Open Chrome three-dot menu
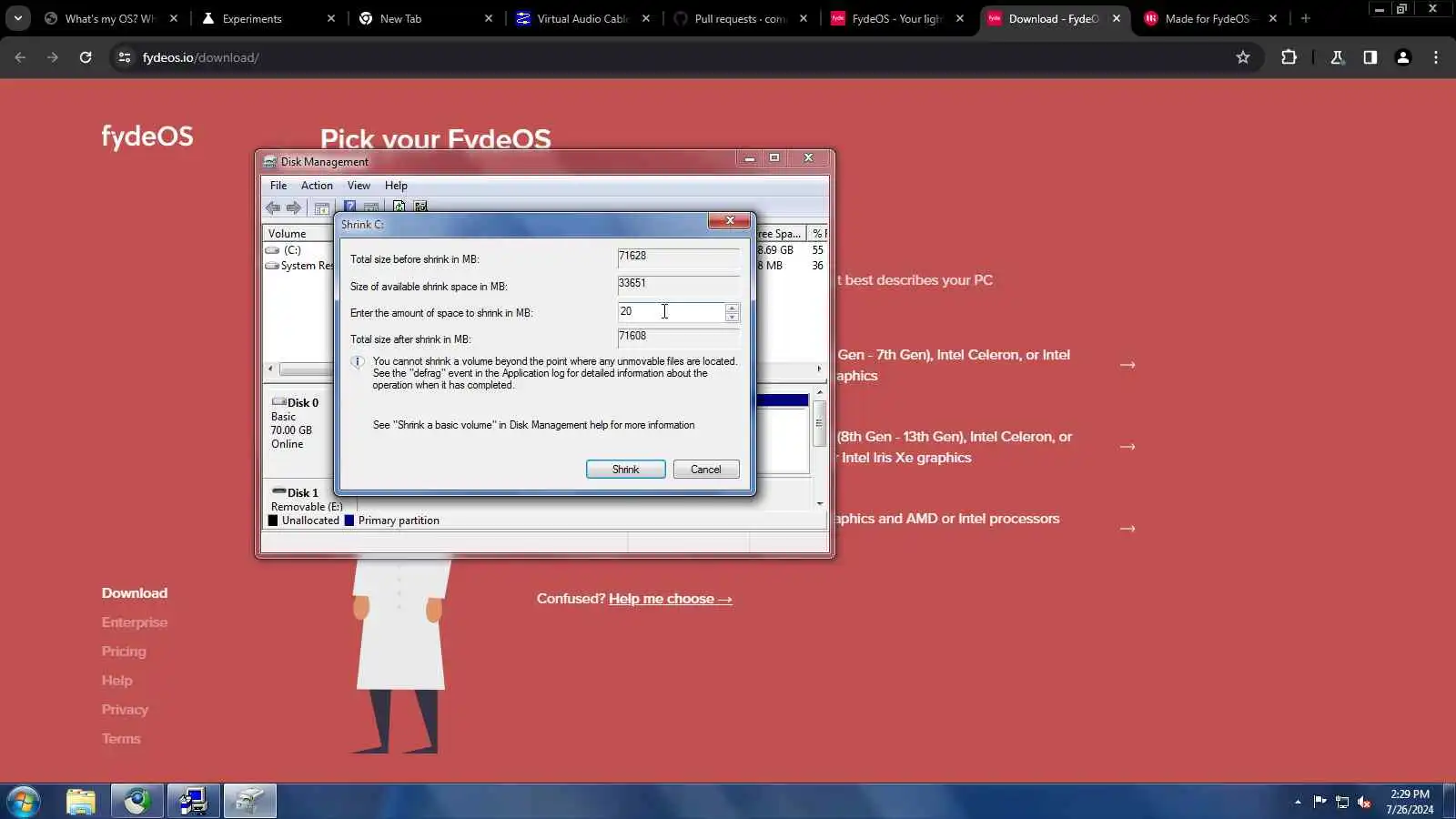Screen dimensions: 1456x819 coord(1436,57)
